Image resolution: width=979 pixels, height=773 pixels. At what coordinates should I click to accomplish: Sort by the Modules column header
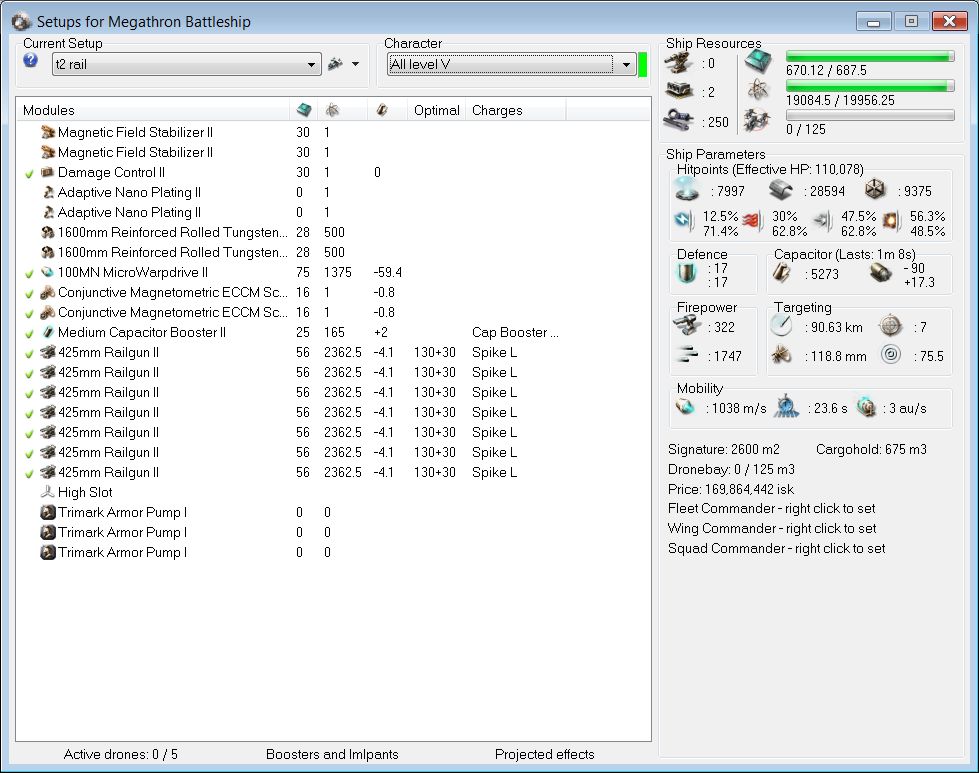(x=152, y=110)
